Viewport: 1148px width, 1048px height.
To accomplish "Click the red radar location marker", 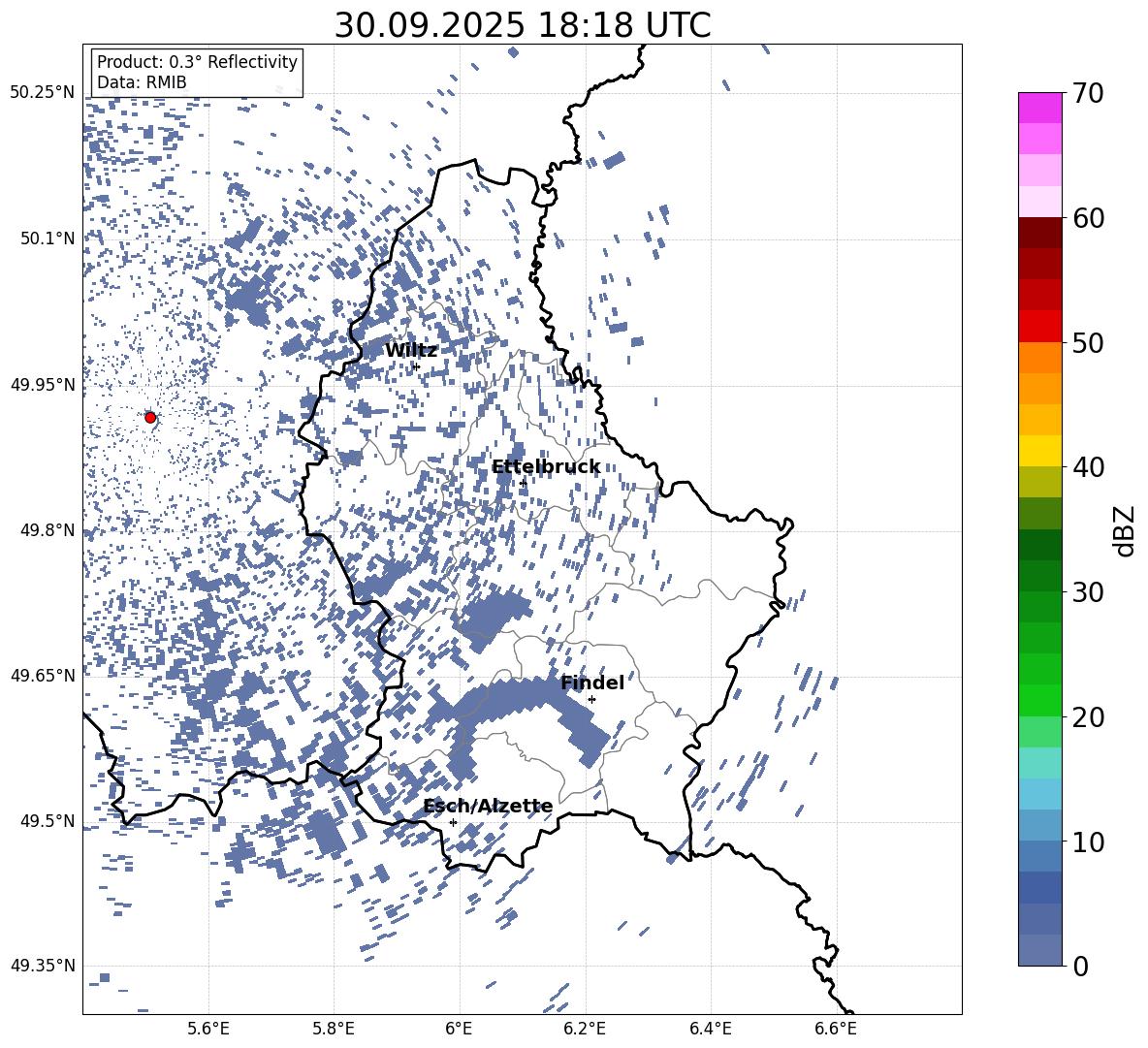I will 150,417.
